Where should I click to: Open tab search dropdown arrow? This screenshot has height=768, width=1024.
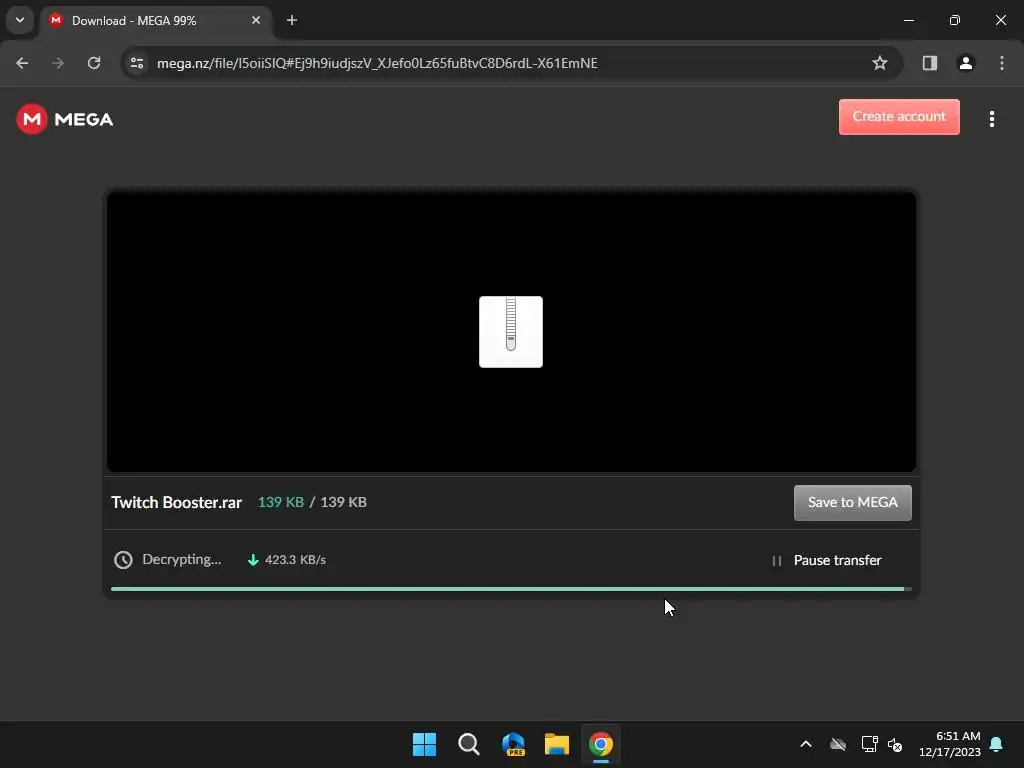20,20
